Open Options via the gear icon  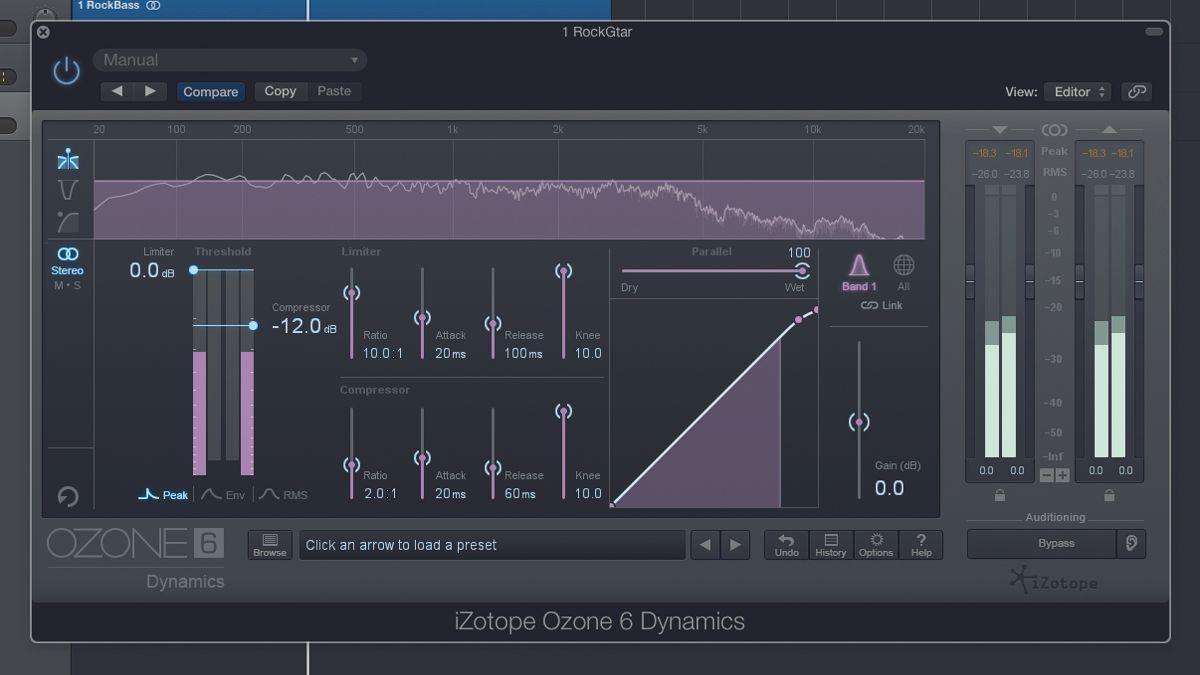[x=876, y=545]
